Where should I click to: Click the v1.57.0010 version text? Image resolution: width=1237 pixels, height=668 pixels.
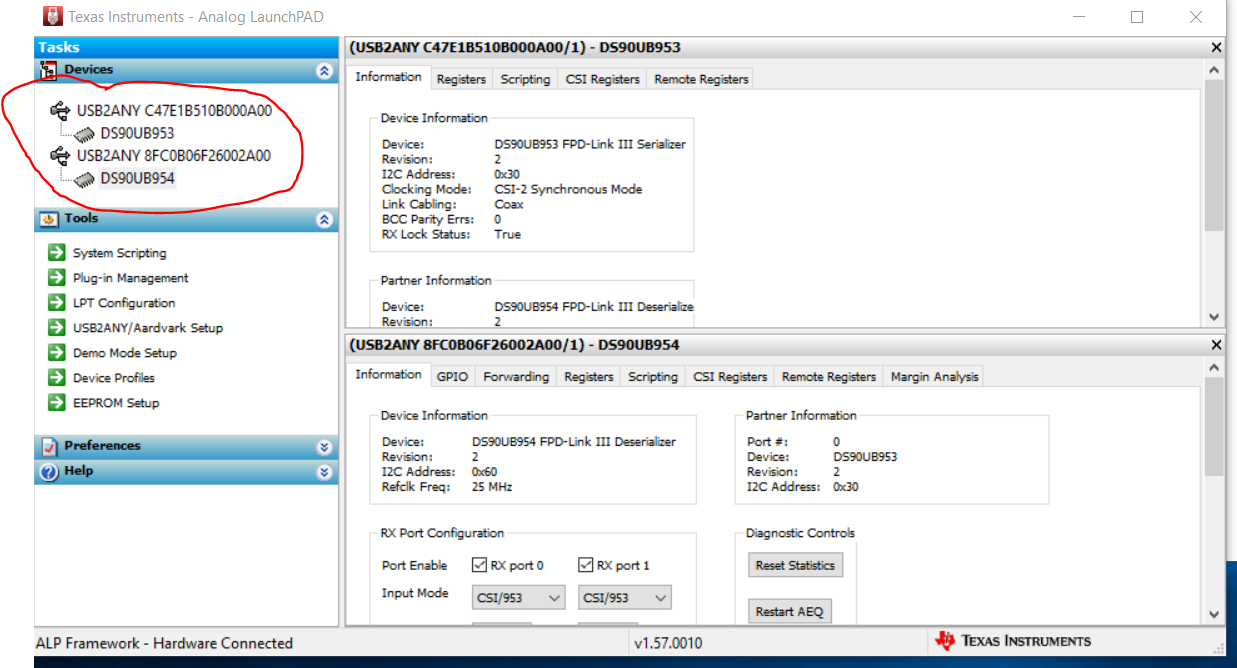pyautogui.click(x=668, y=643)
